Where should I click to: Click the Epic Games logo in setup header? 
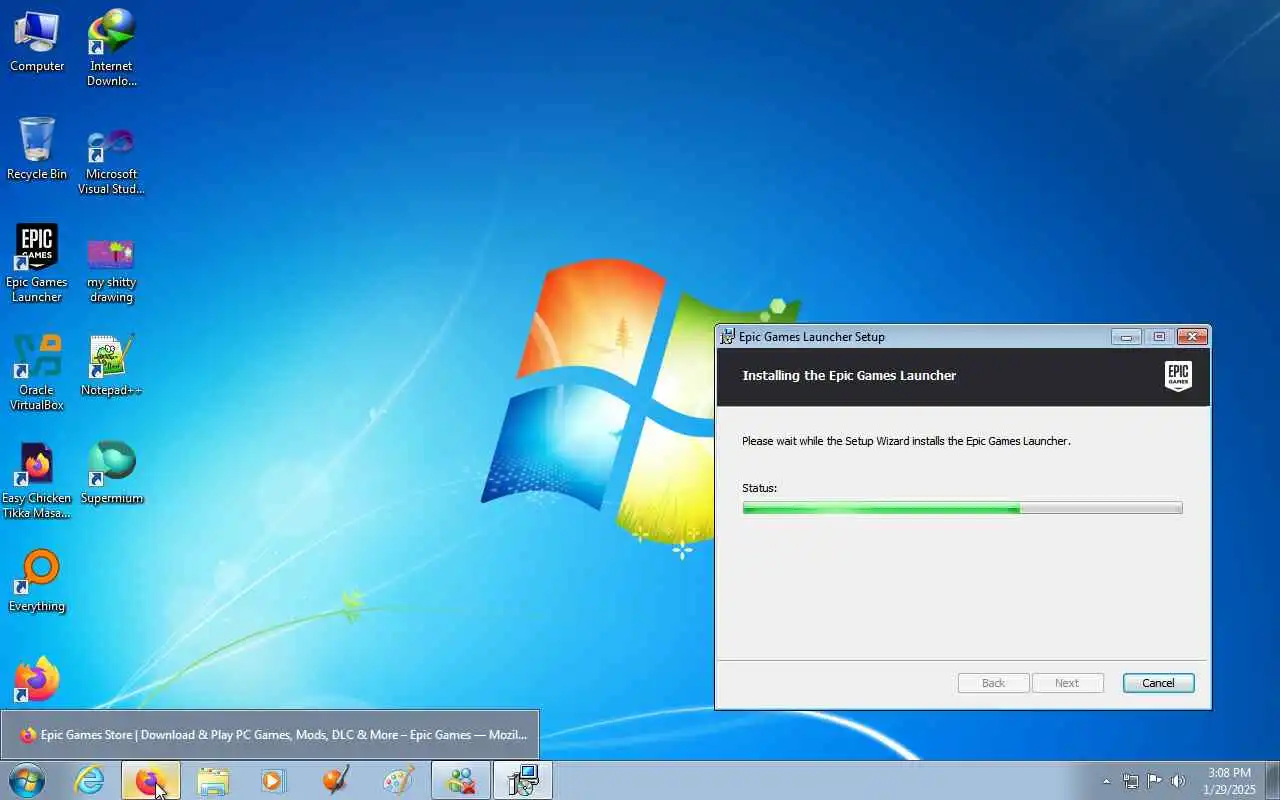(x=1178, y=376)
